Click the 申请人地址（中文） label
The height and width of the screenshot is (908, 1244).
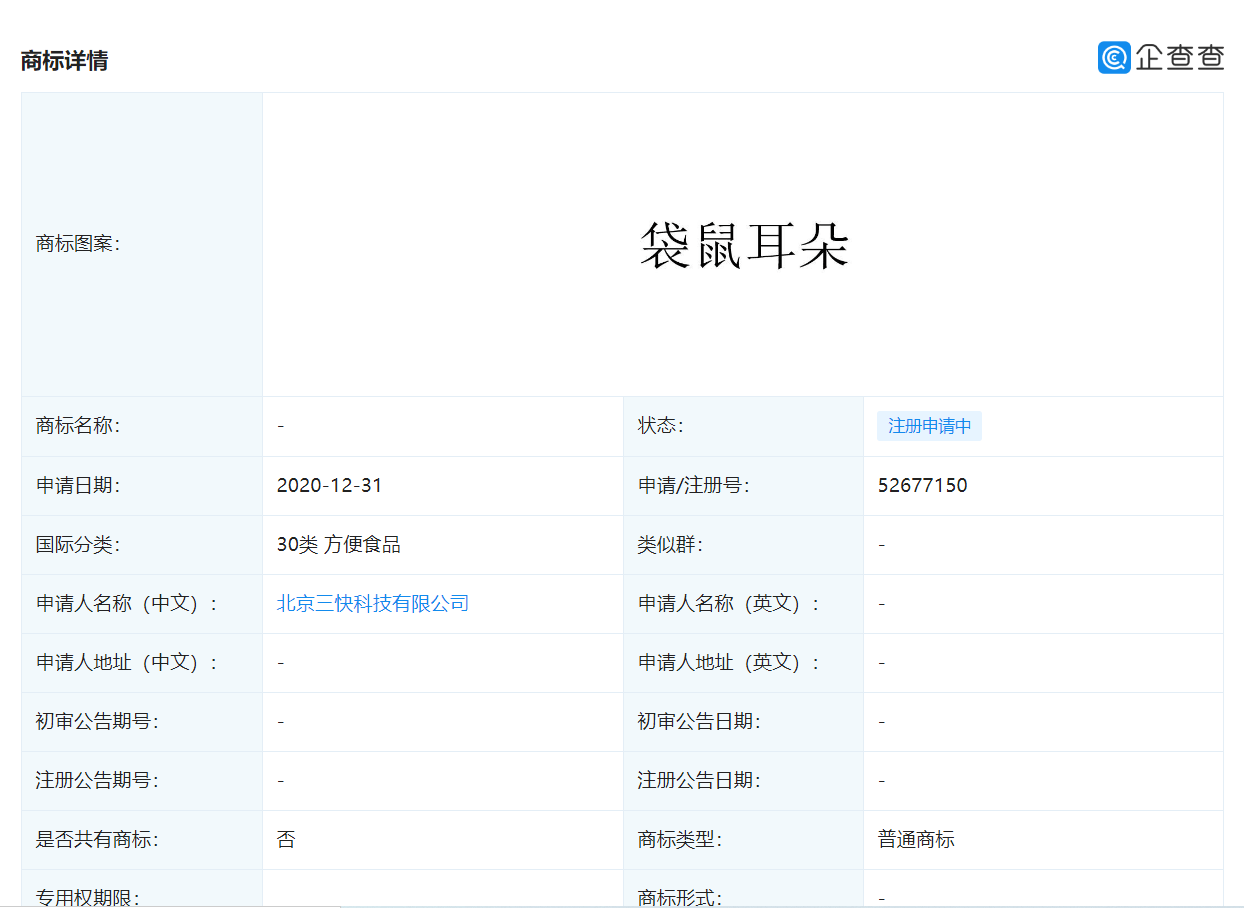click(127, 663)
